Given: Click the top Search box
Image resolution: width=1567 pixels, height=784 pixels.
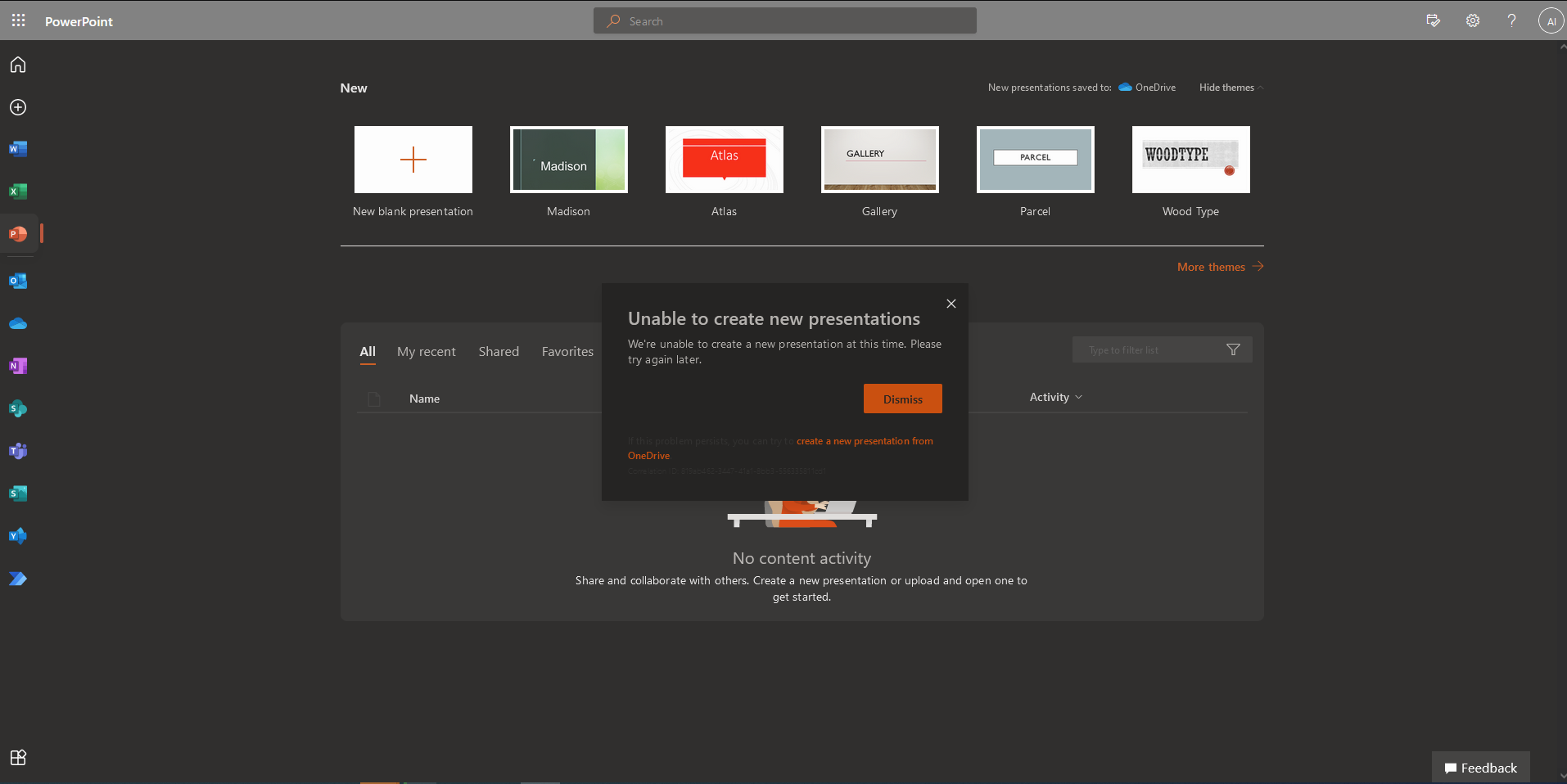Looking at the screenshot, I should tap(784, 21).
